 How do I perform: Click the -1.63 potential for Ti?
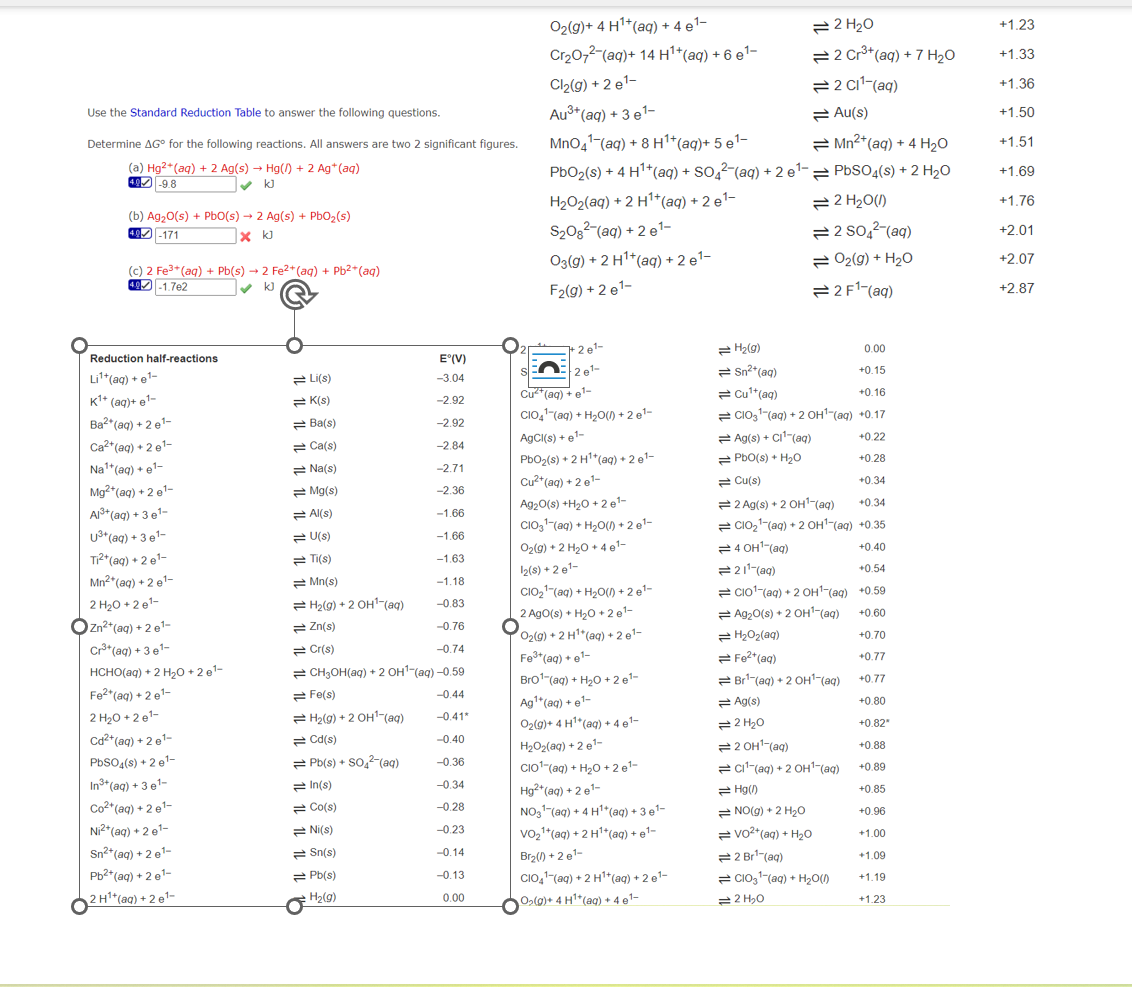click(450, 559)
